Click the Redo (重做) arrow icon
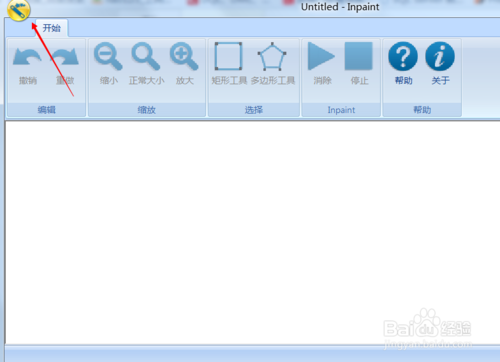Image resolution: width=500 pixels, height=362 pixels. 65,57
